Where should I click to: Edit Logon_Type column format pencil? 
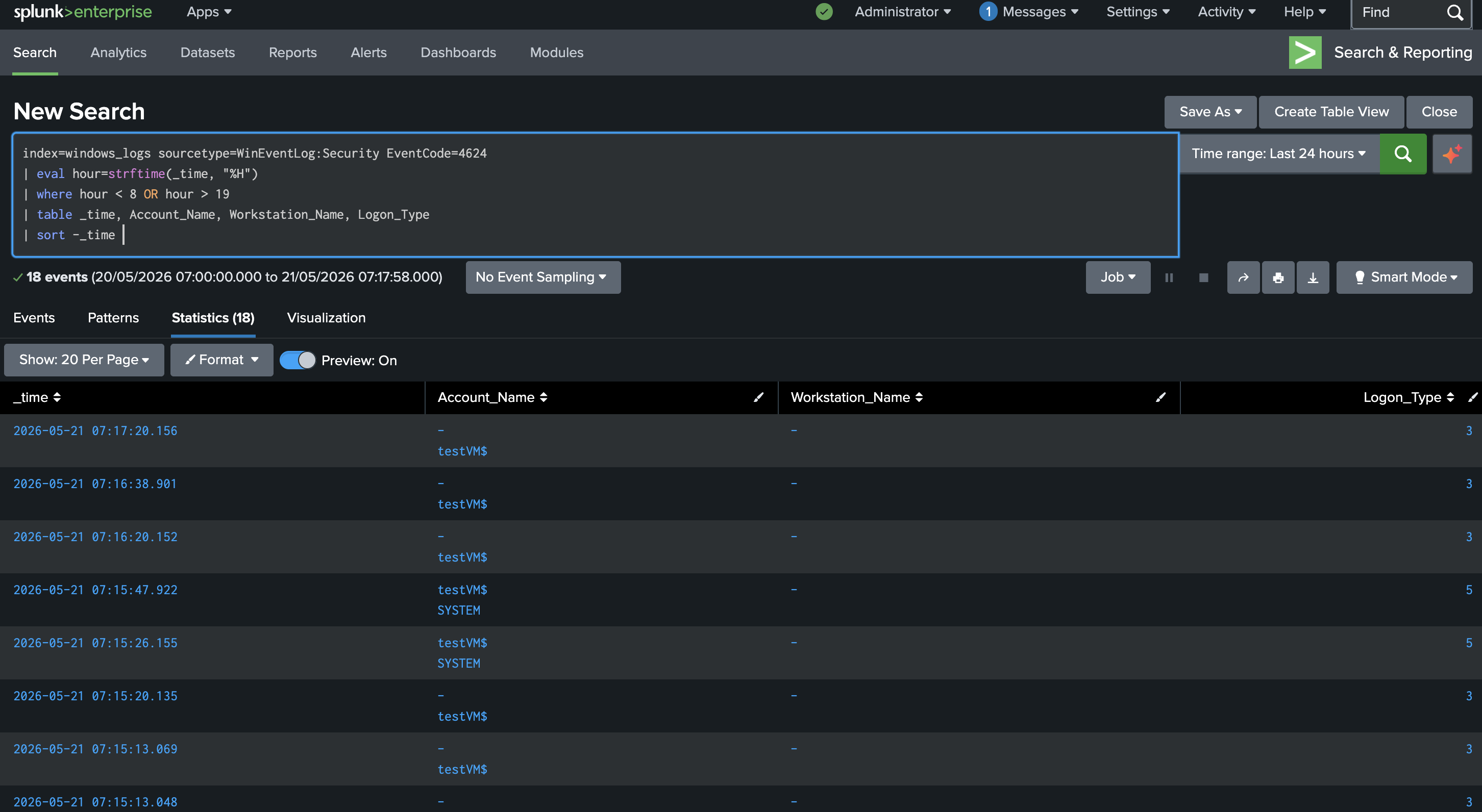point(1472,397)
